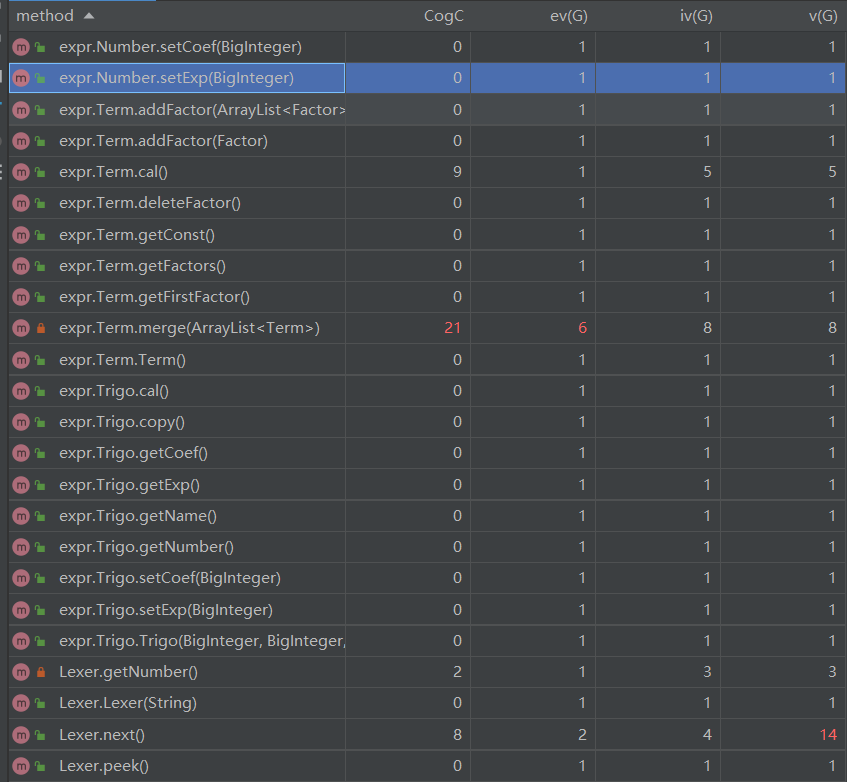Click the orange lock icon beside Lexer.getNumber()
847x782 pixels.
41,672
